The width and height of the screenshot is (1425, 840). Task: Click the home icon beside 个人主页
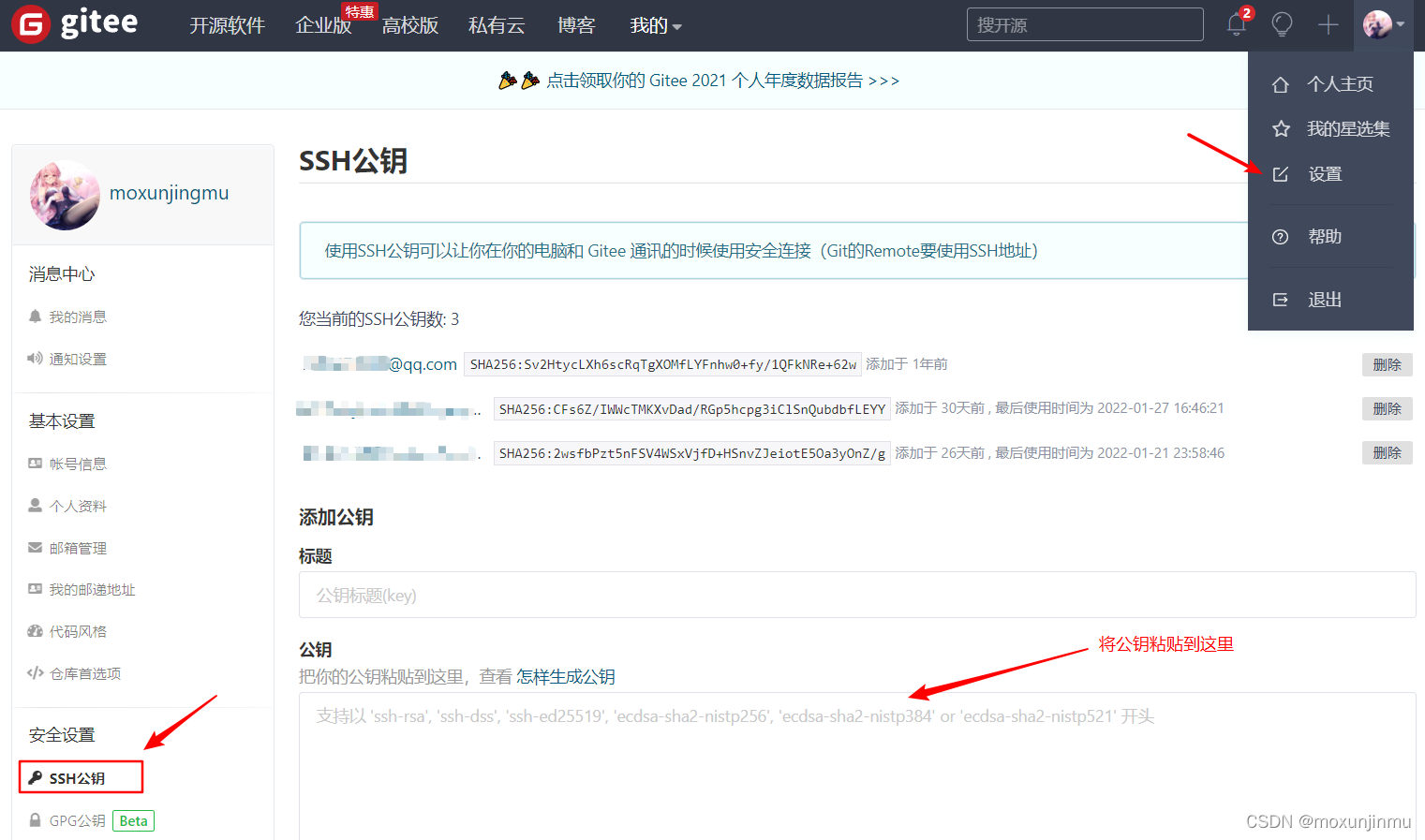1281,84
